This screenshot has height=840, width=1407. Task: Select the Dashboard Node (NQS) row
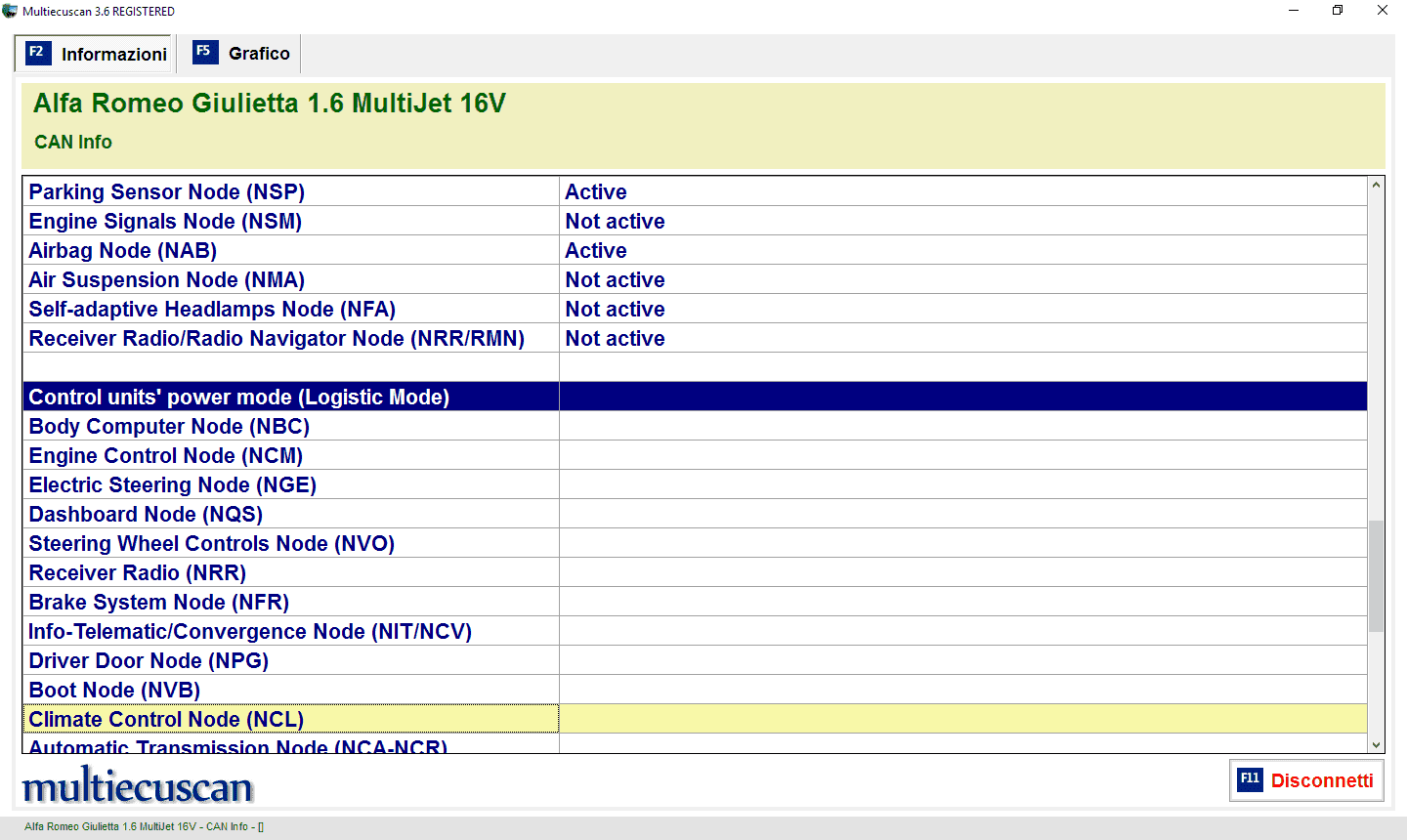click(695, 514)
